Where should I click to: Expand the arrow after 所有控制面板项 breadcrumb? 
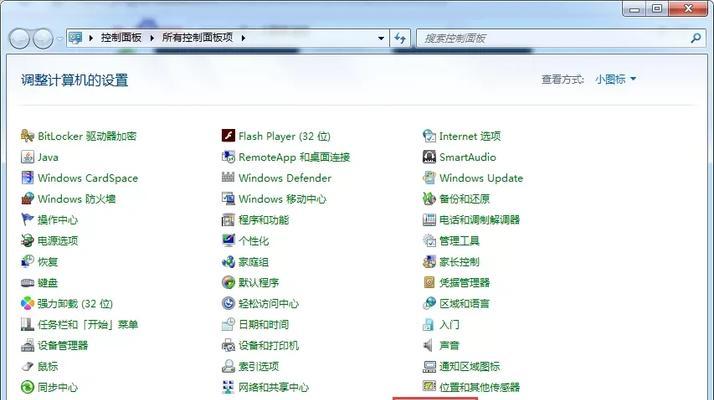pos(243,38)
